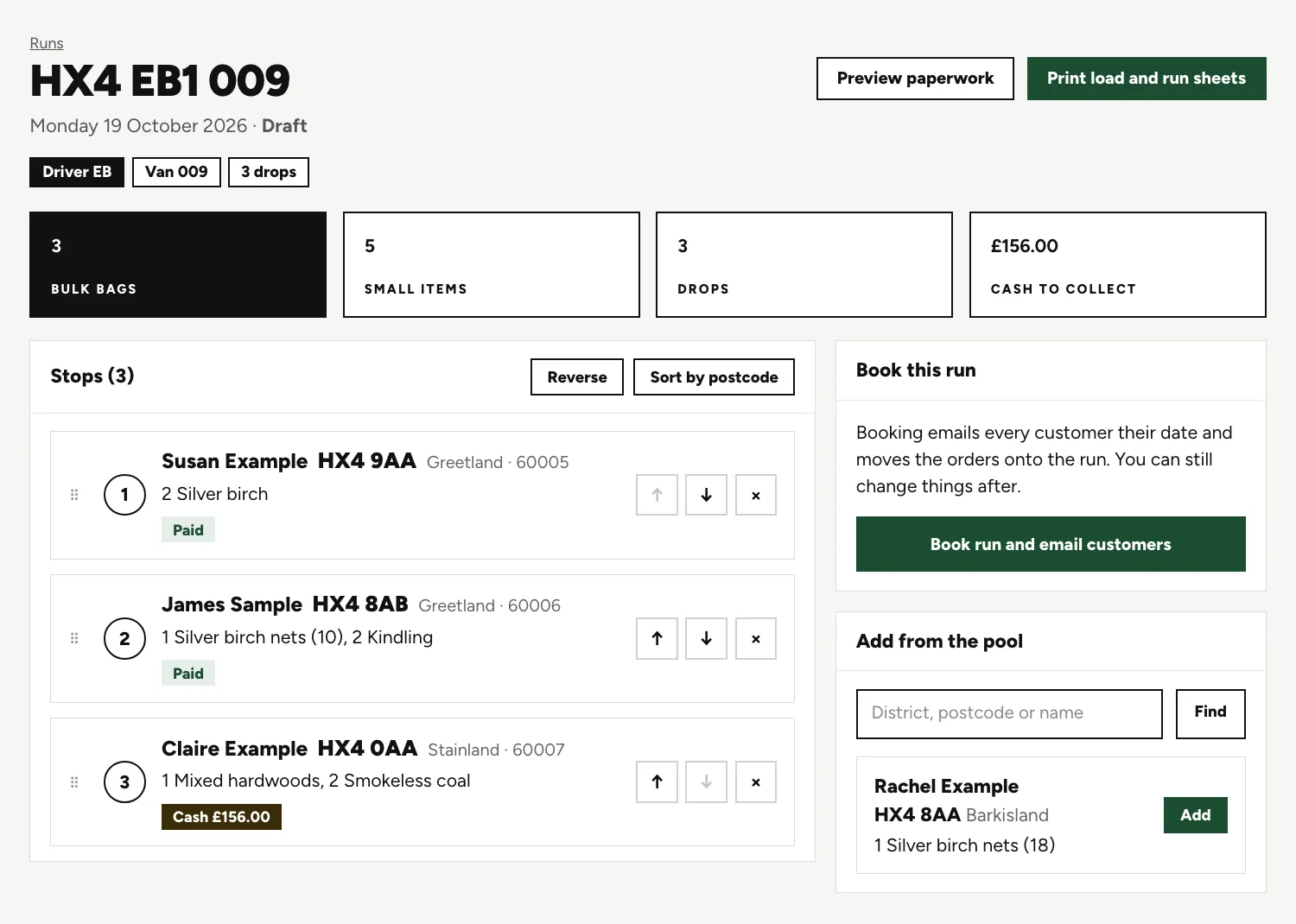Grab the drag handle for stop 1
This screenshot has width=1296, height=924.
click(x=74, y=495)
